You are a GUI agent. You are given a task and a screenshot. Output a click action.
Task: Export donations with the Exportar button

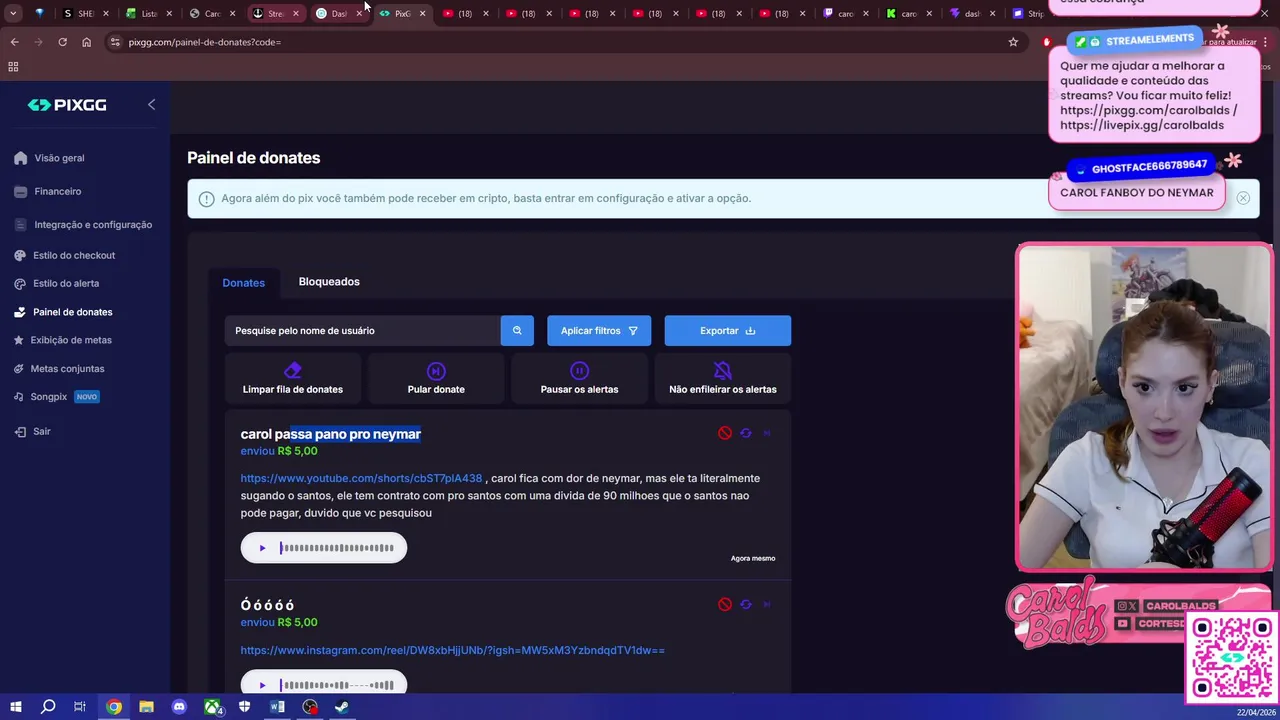coord(728,331)
